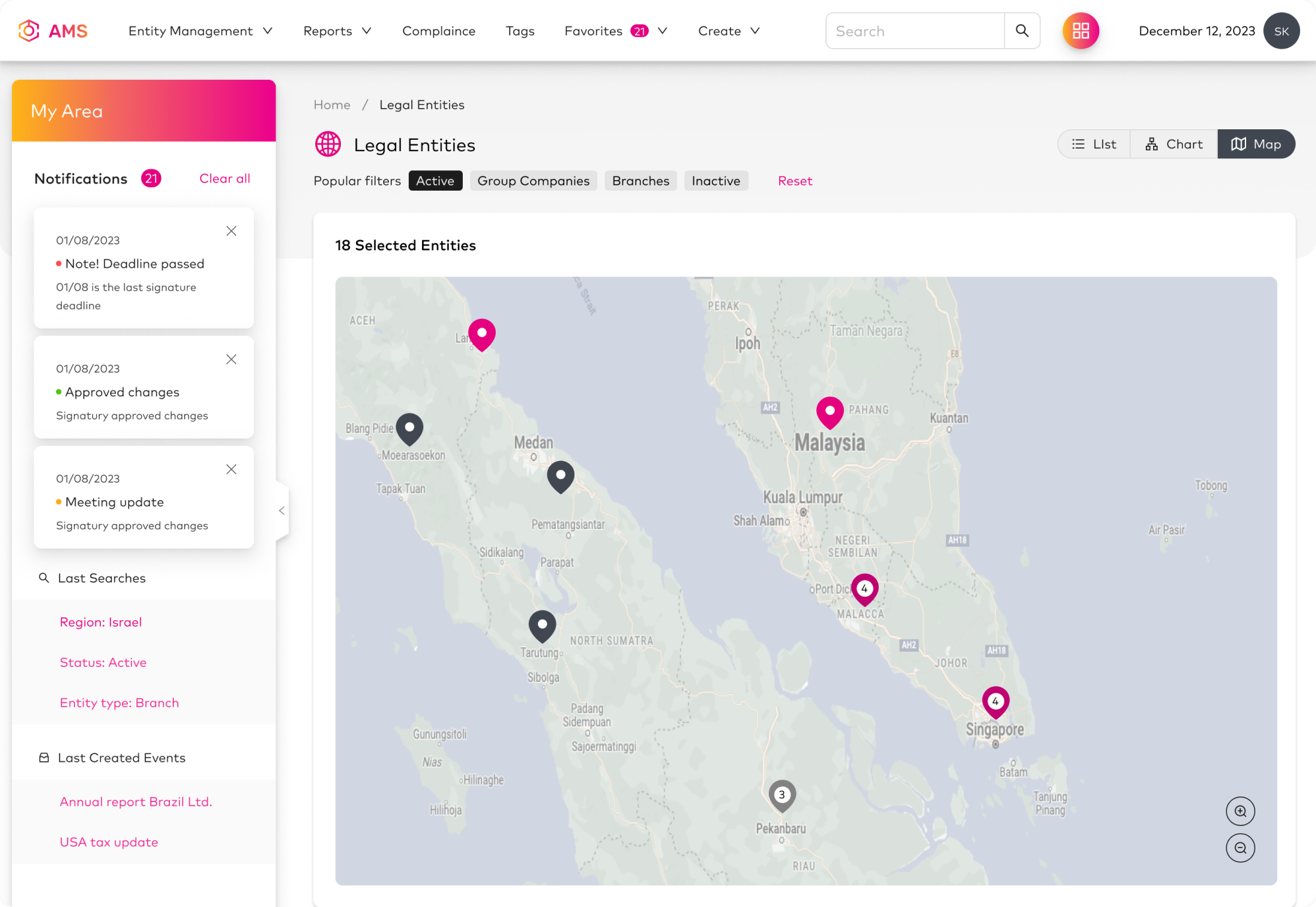
Task: Click the AMS logo icon
Action: click(29, 30)
